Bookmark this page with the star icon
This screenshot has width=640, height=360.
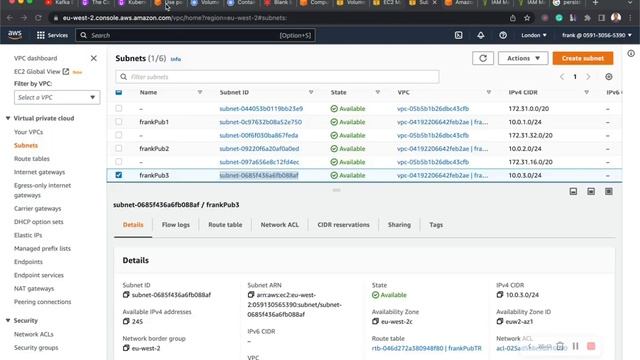click(527, 18)
